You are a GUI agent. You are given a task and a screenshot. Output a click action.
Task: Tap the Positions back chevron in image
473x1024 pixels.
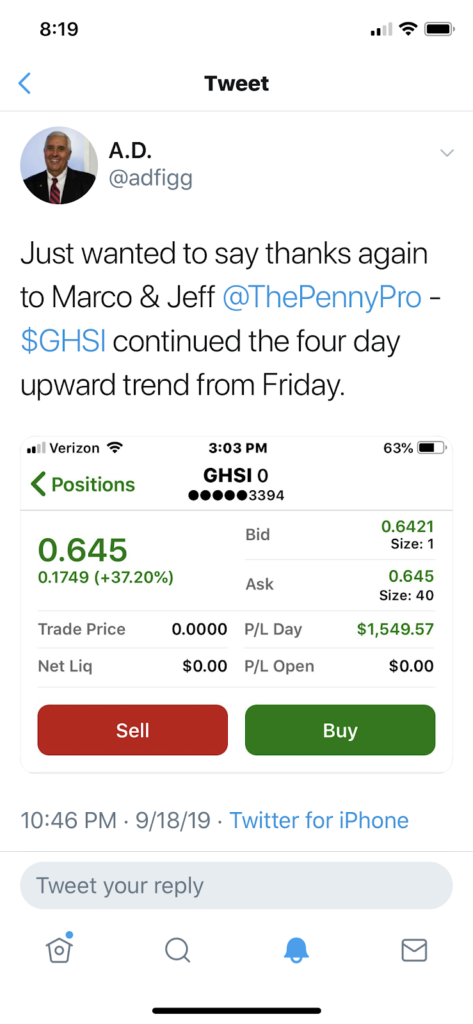82,485
